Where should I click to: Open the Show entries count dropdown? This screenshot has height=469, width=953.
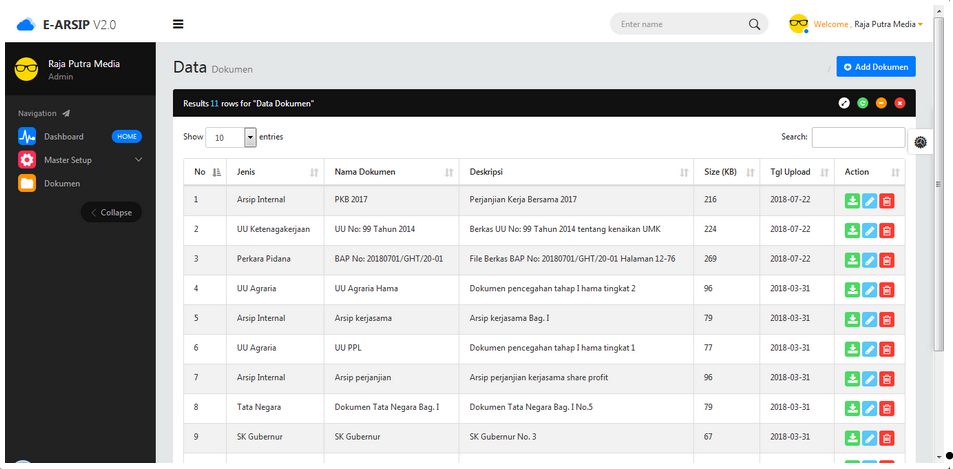click(x=250, y=137)
